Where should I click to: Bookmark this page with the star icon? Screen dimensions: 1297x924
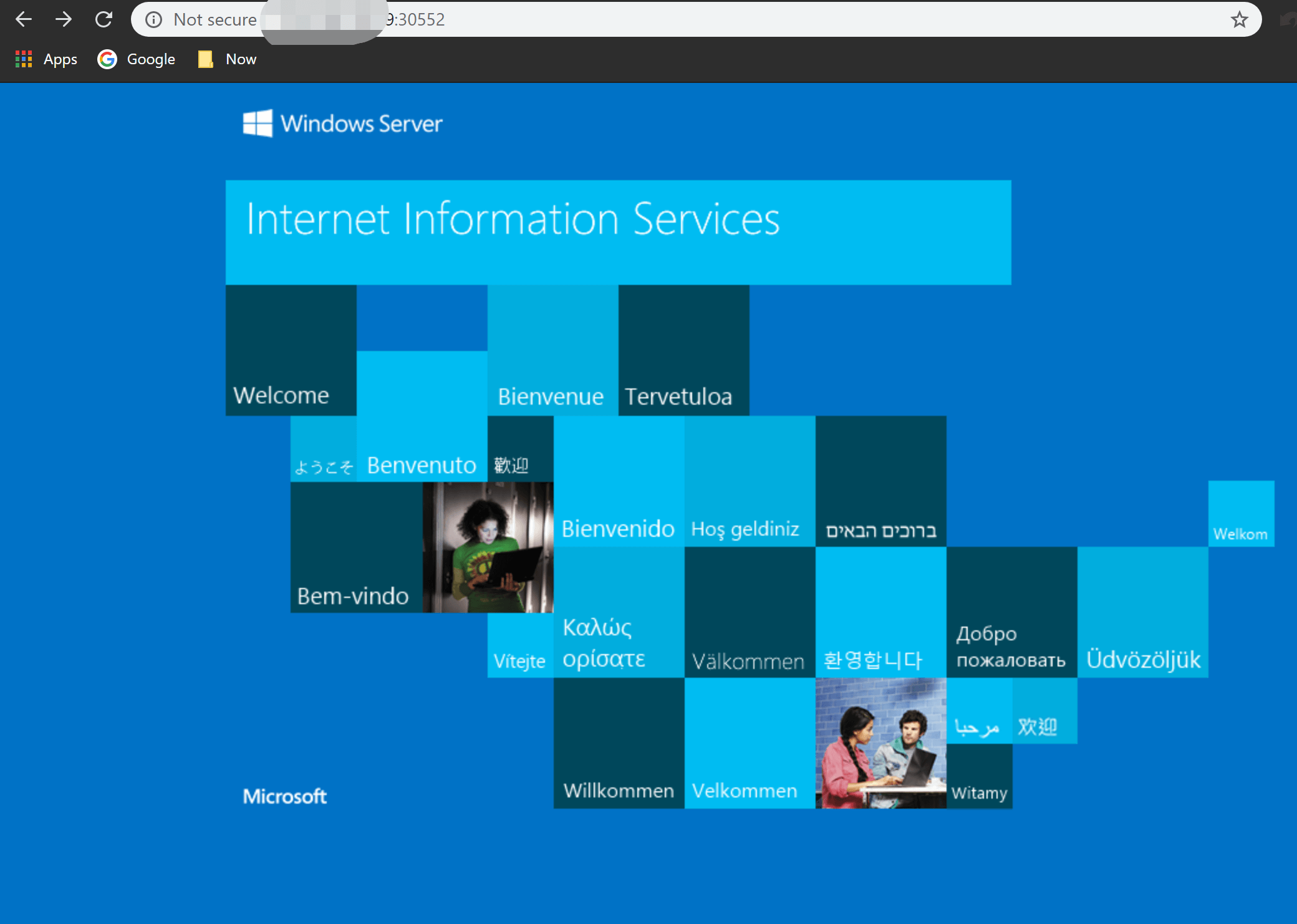[x=1239, y=20]
